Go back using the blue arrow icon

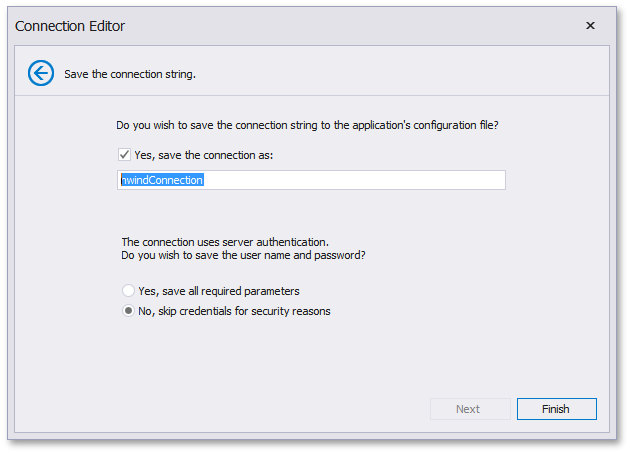41,73
